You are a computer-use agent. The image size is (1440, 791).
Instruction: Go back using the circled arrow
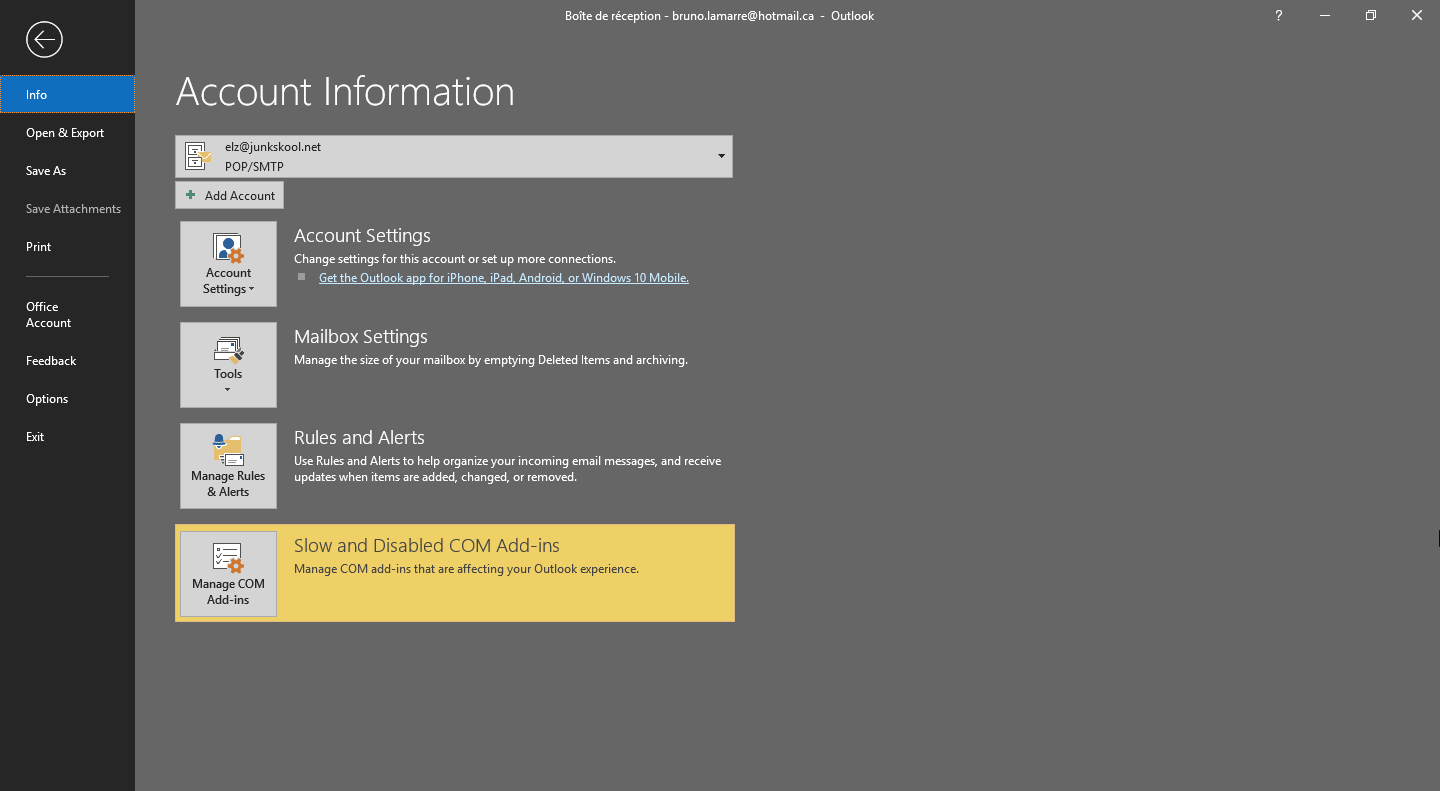(x=45, y=40)
